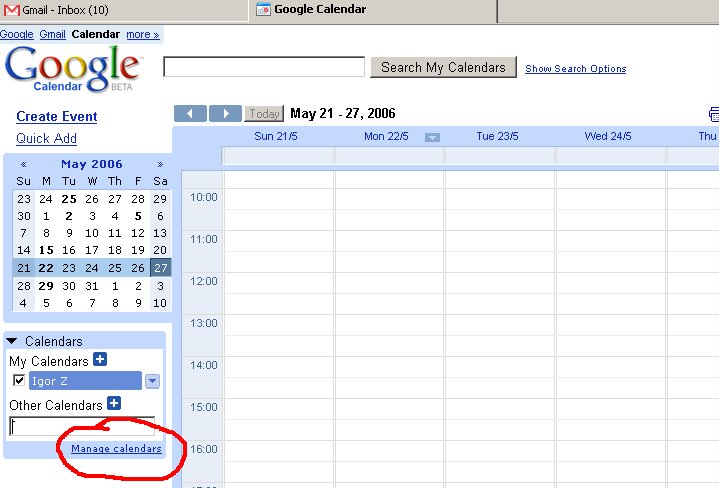Click the Wednesday 14:00 time slot
Image resolution: width=719 pixels, height=488 pixels.
pos(611,367)
